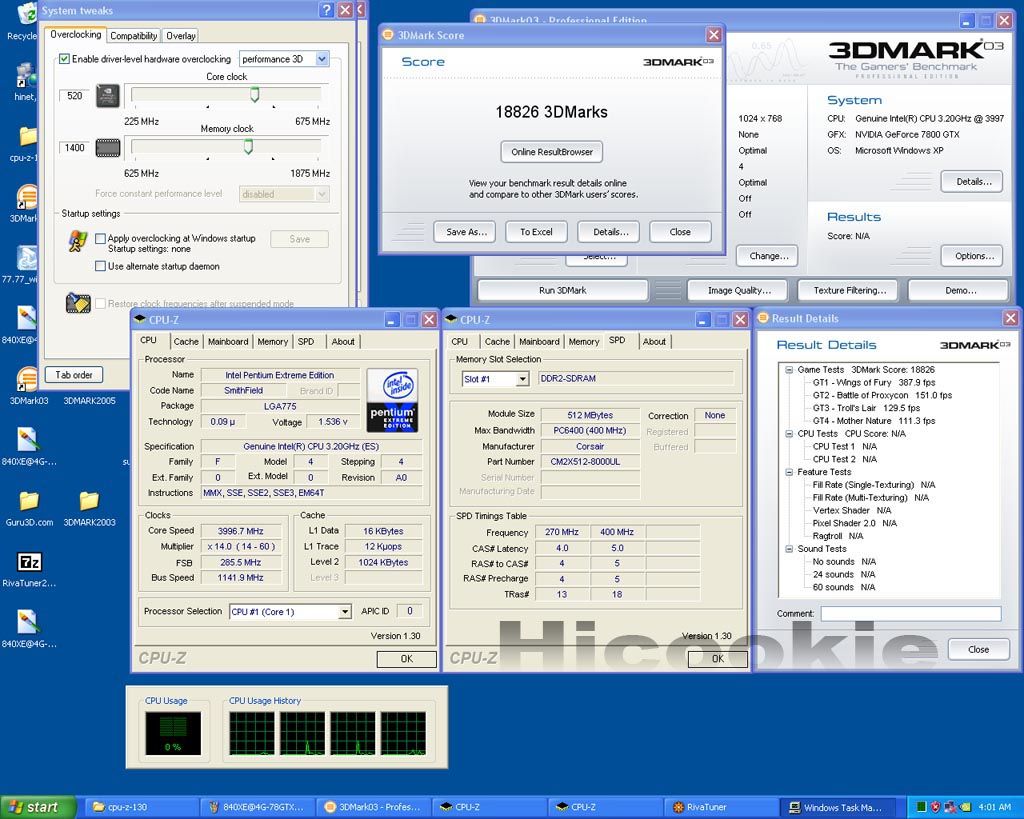Collapse the Sound Tests tree node

click(789, 549)
